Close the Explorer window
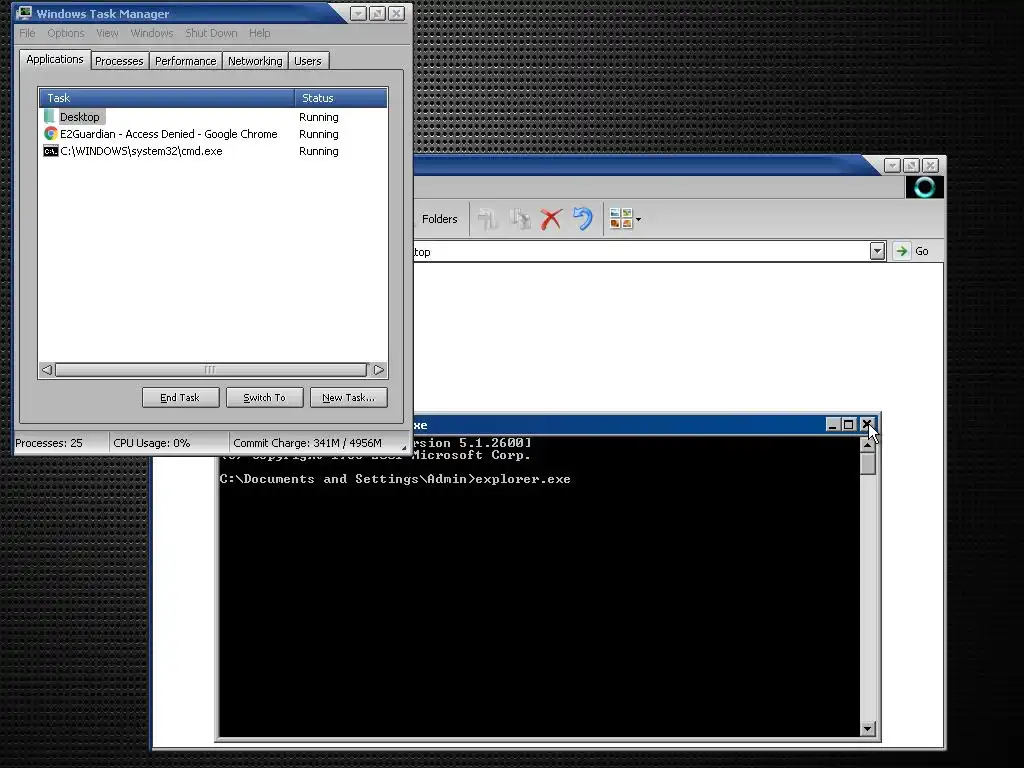 point(930,165)
